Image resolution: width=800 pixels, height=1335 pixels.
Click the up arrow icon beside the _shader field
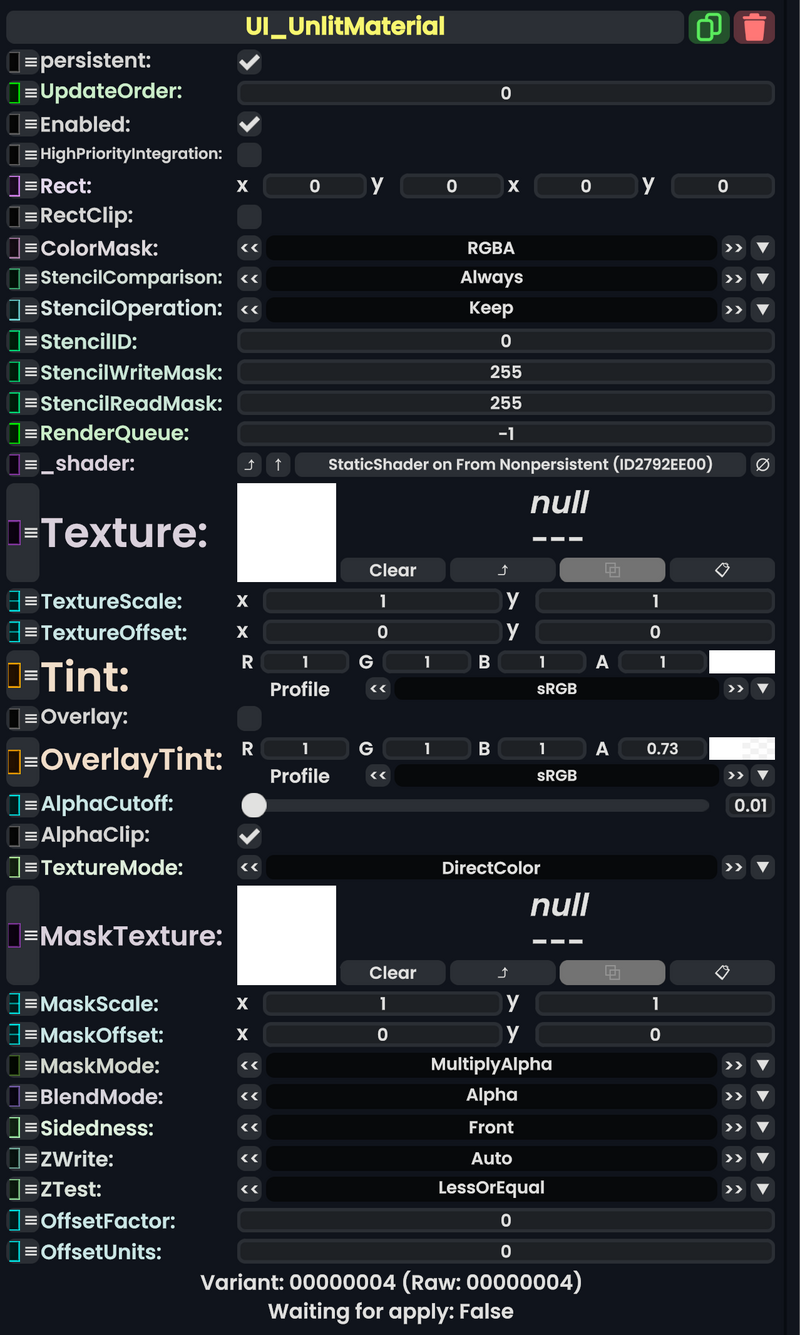[x=277, y=464]
